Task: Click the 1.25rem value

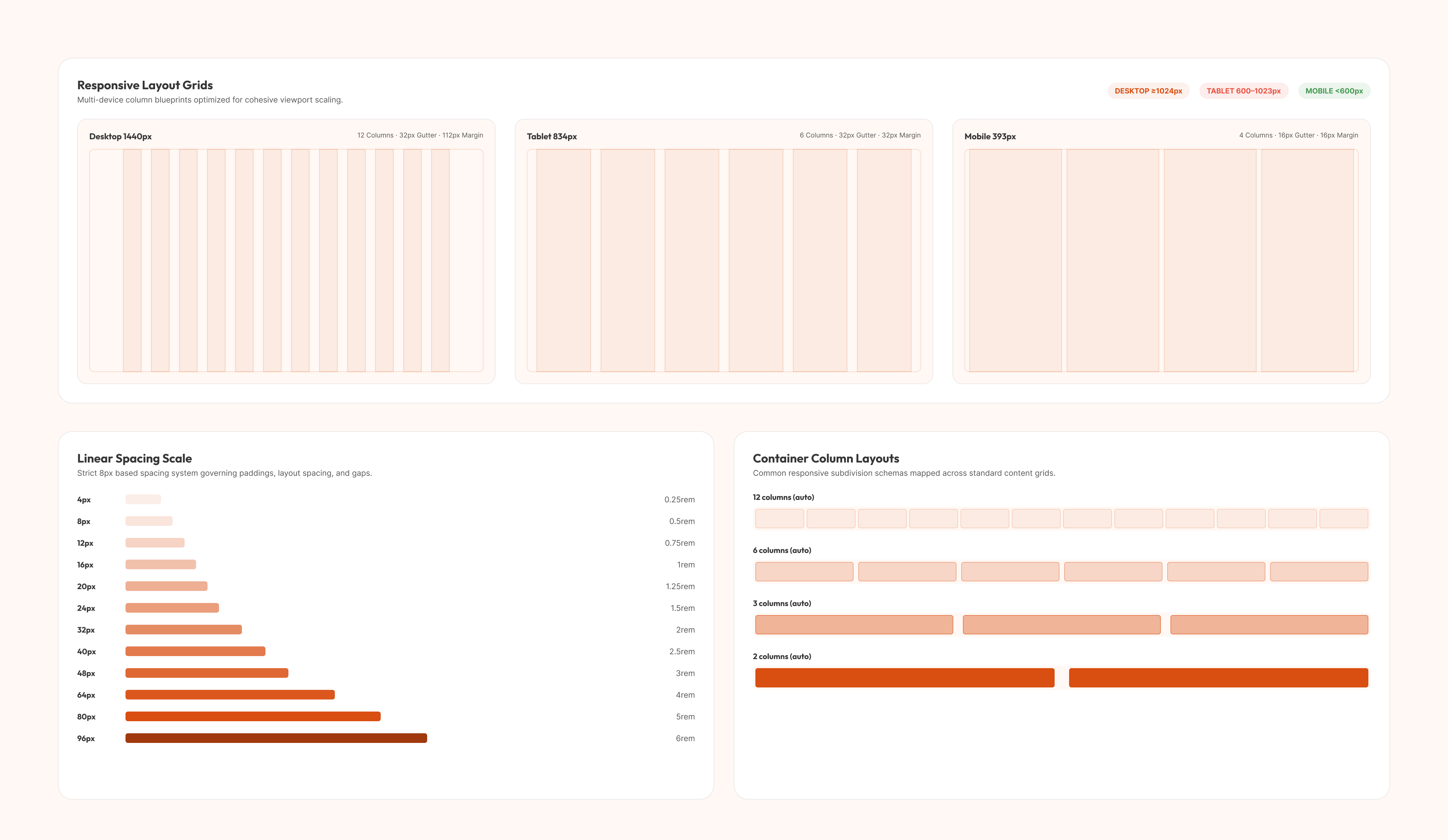Action: 680,586
